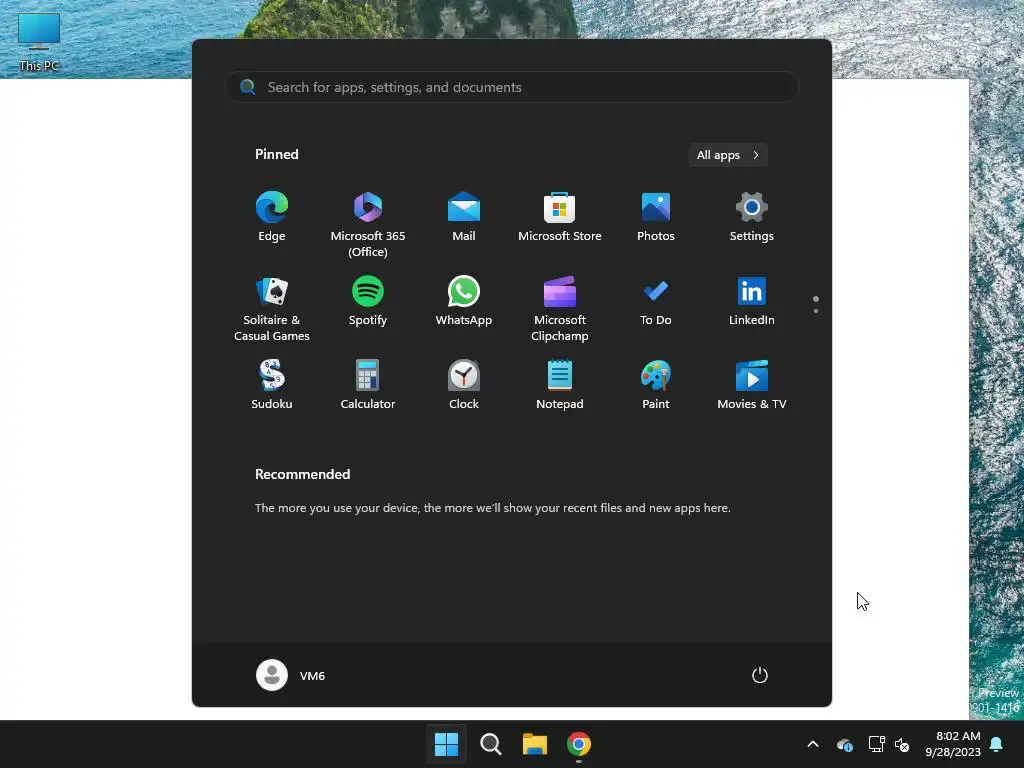Screen dimensions: 1024x768
Task: Launch the To Do app
Action: [656, 301]
